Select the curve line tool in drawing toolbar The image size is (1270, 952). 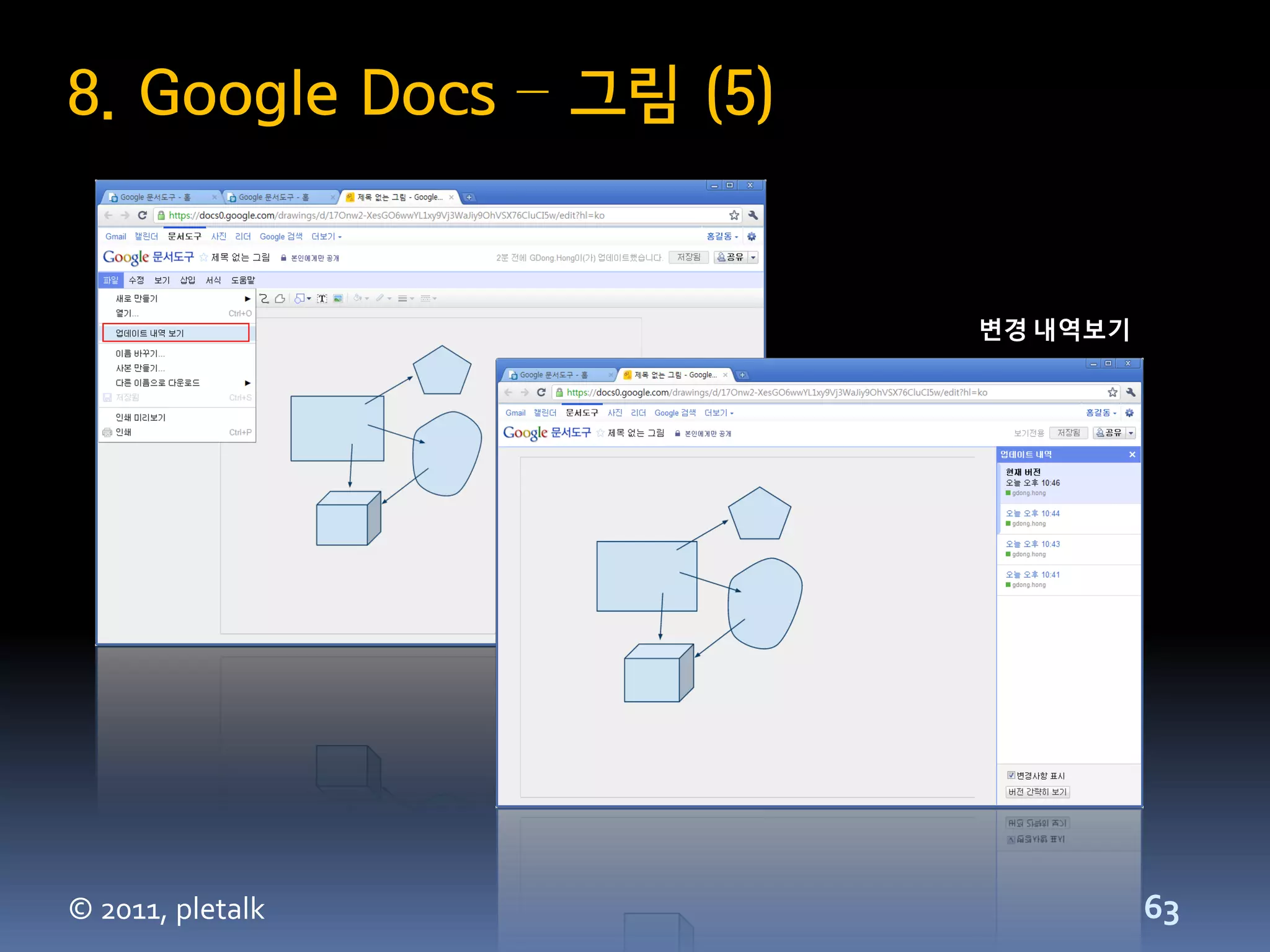pos(264,298)
